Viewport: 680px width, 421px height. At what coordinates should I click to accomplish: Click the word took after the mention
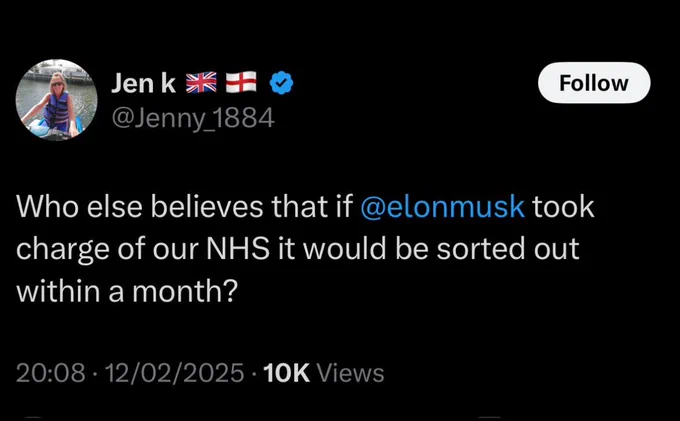[563, 206]
